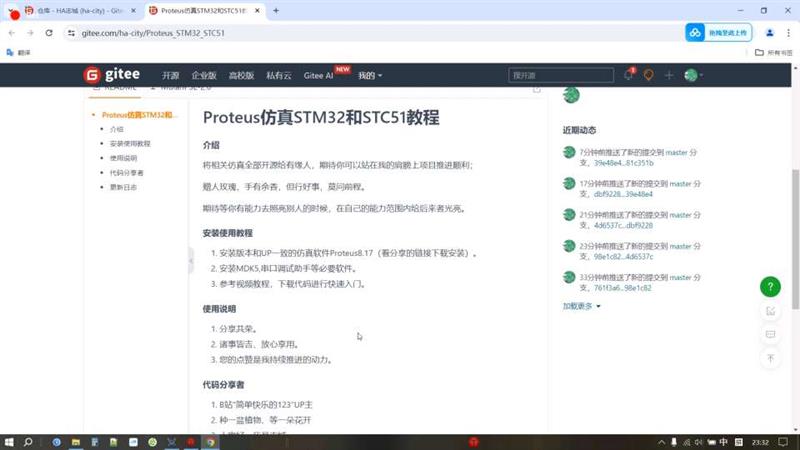Jump to 更新日志 in the outline
Image resolution: width=800 pixels, height=450 pixels.
123,187
